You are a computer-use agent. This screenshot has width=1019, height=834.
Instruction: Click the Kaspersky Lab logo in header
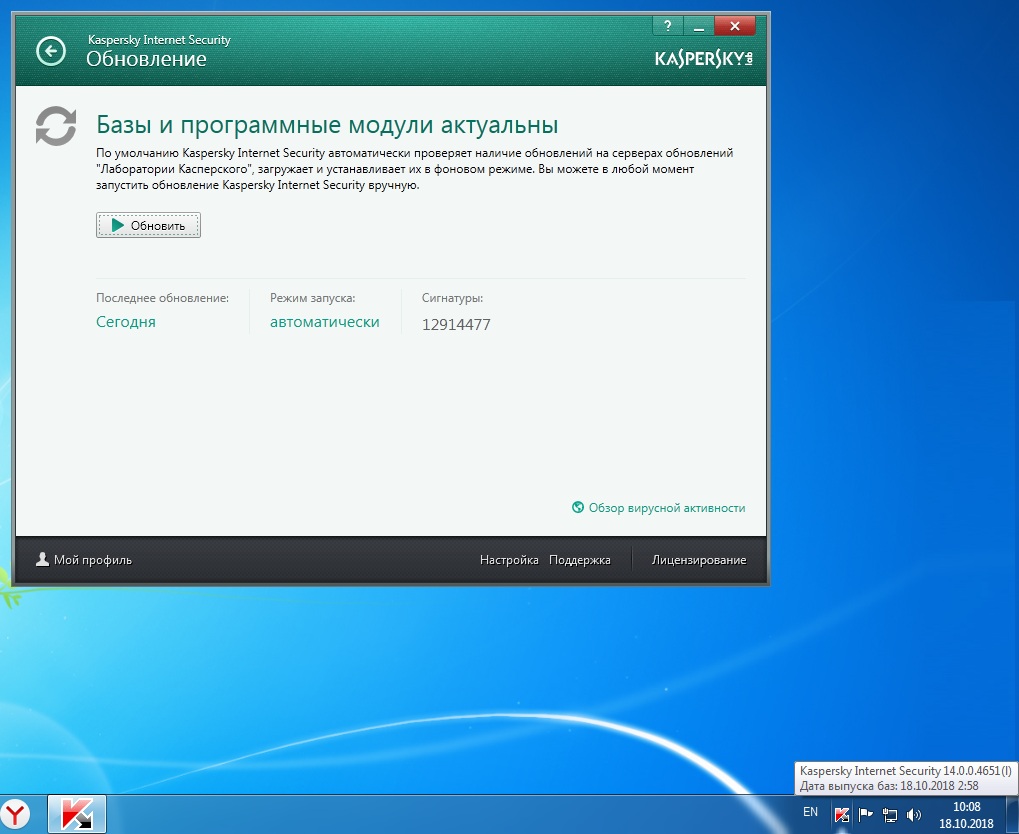point(703,59)
